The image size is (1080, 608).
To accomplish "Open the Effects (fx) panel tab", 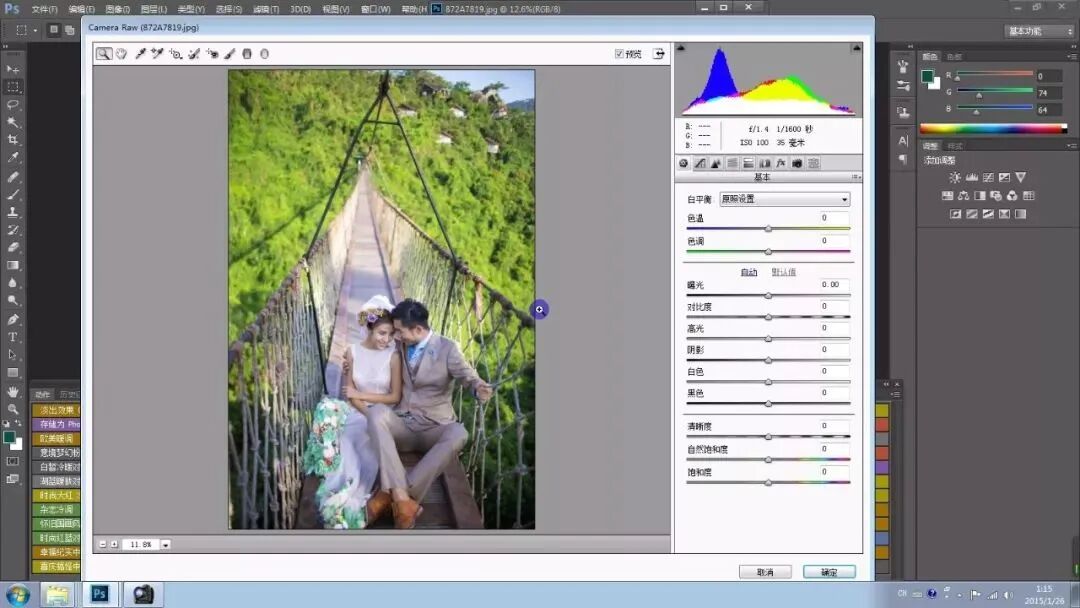I will (781, 163).
